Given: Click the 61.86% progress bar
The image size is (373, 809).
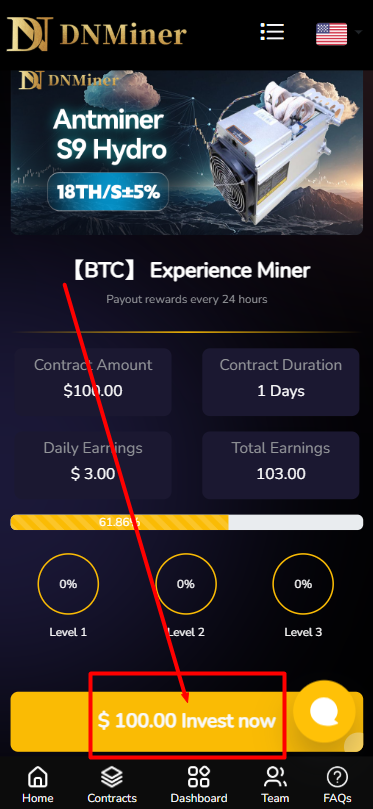Looking at the screenshot, I should (x=187, y=522).
